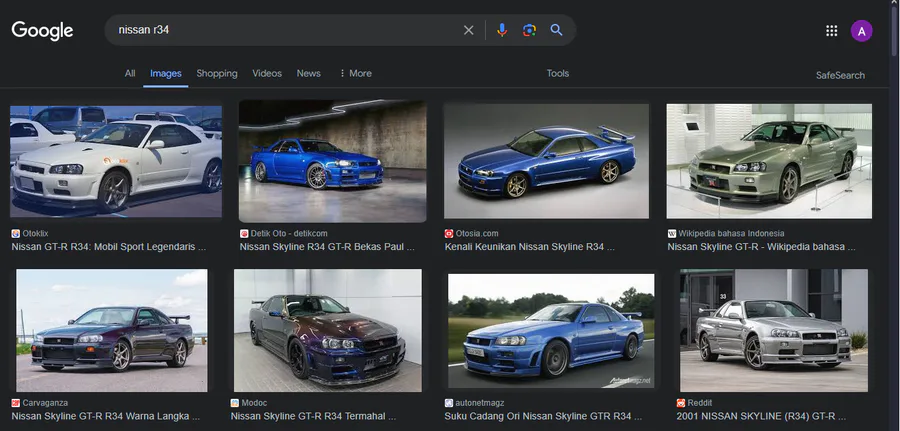
Task: Open the Tools filter options
Action: coord(558,73)
